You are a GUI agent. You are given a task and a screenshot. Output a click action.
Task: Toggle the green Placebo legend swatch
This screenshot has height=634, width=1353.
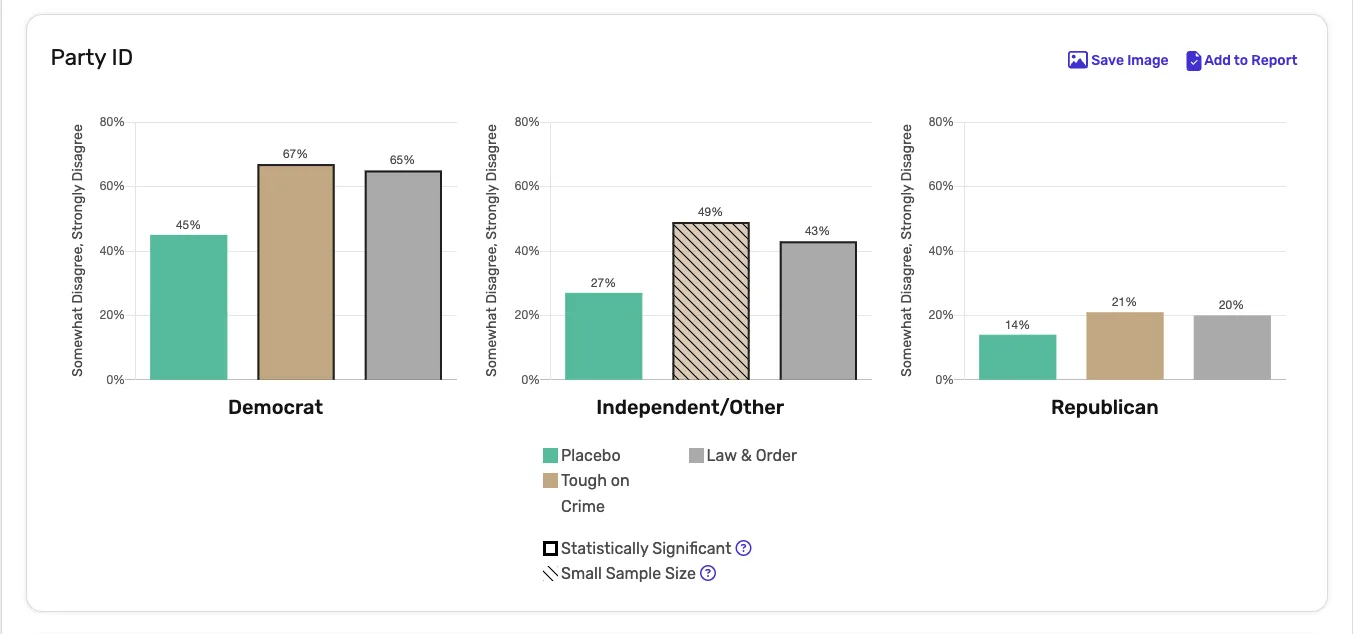(550, 456)
